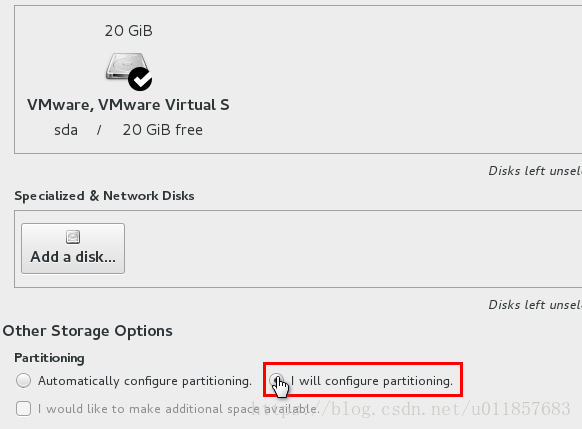The height and width of the screenshot is (429, 582).
Task: Click the "Partitioning" section label
Action: coord(49,358)
